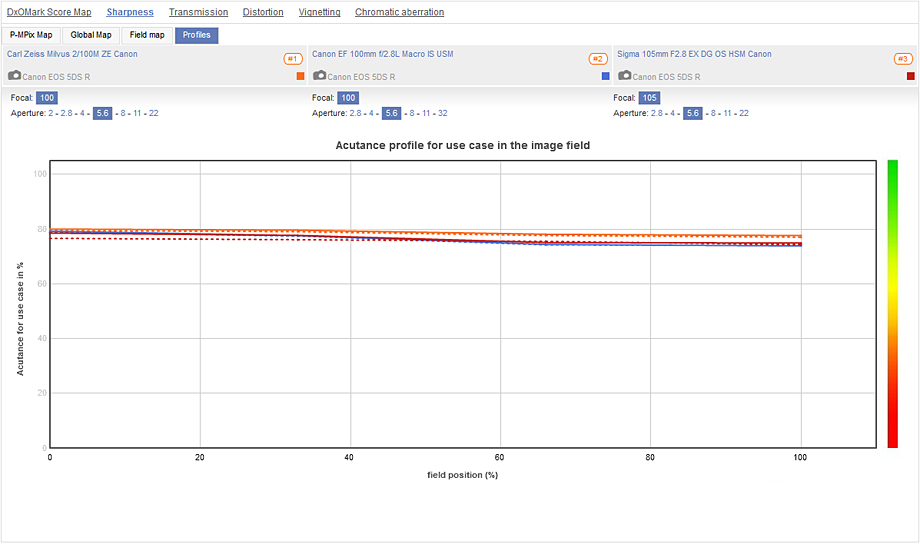Click camera icon under Canon EF 100mm lens
920x544 pixels.
click(x=319, y=76)
